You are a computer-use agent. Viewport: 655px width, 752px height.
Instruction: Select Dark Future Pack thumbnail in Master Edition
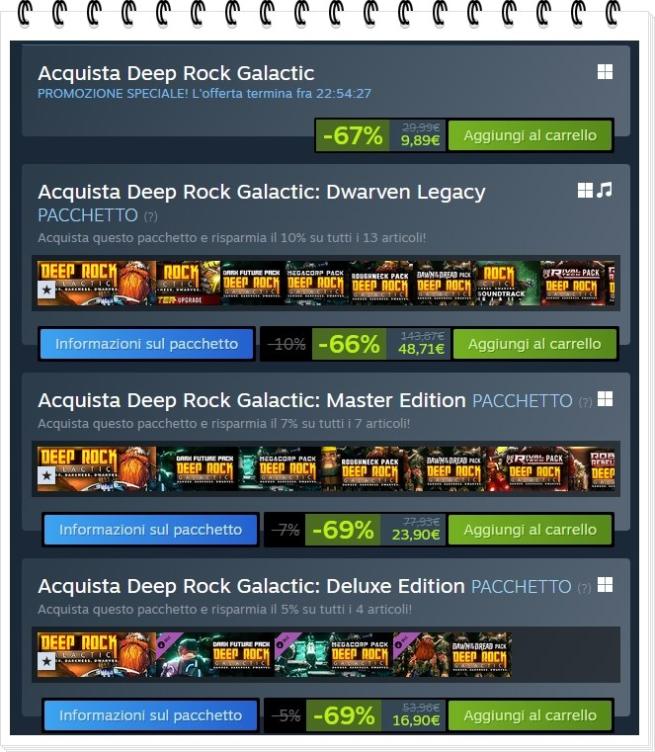point(198,469)
